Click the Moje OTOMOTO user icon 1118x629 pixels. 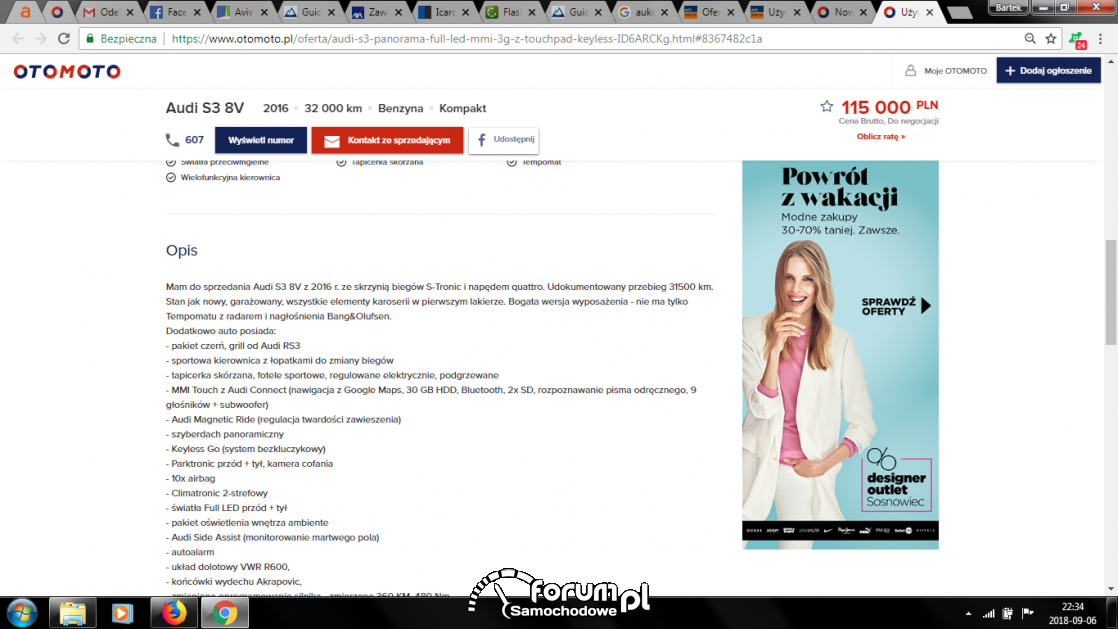(x=911, y=71)
